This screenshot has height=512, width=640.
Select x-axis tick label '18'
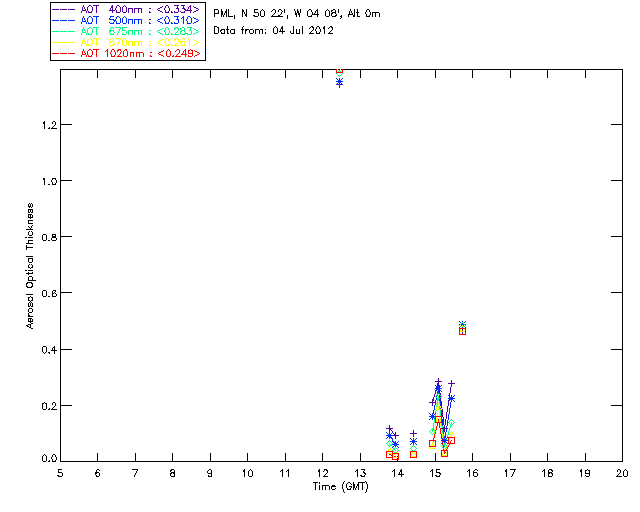547,473
